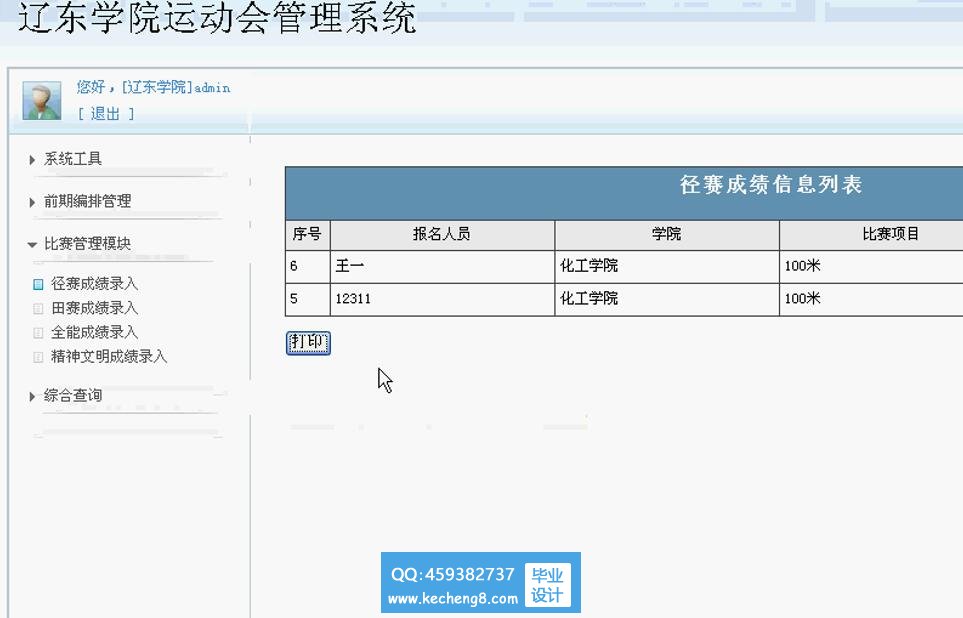Click the 学院 column header
Image resolution: width=963 pixels, height=618 pixels.
click(x=667, y=235)
